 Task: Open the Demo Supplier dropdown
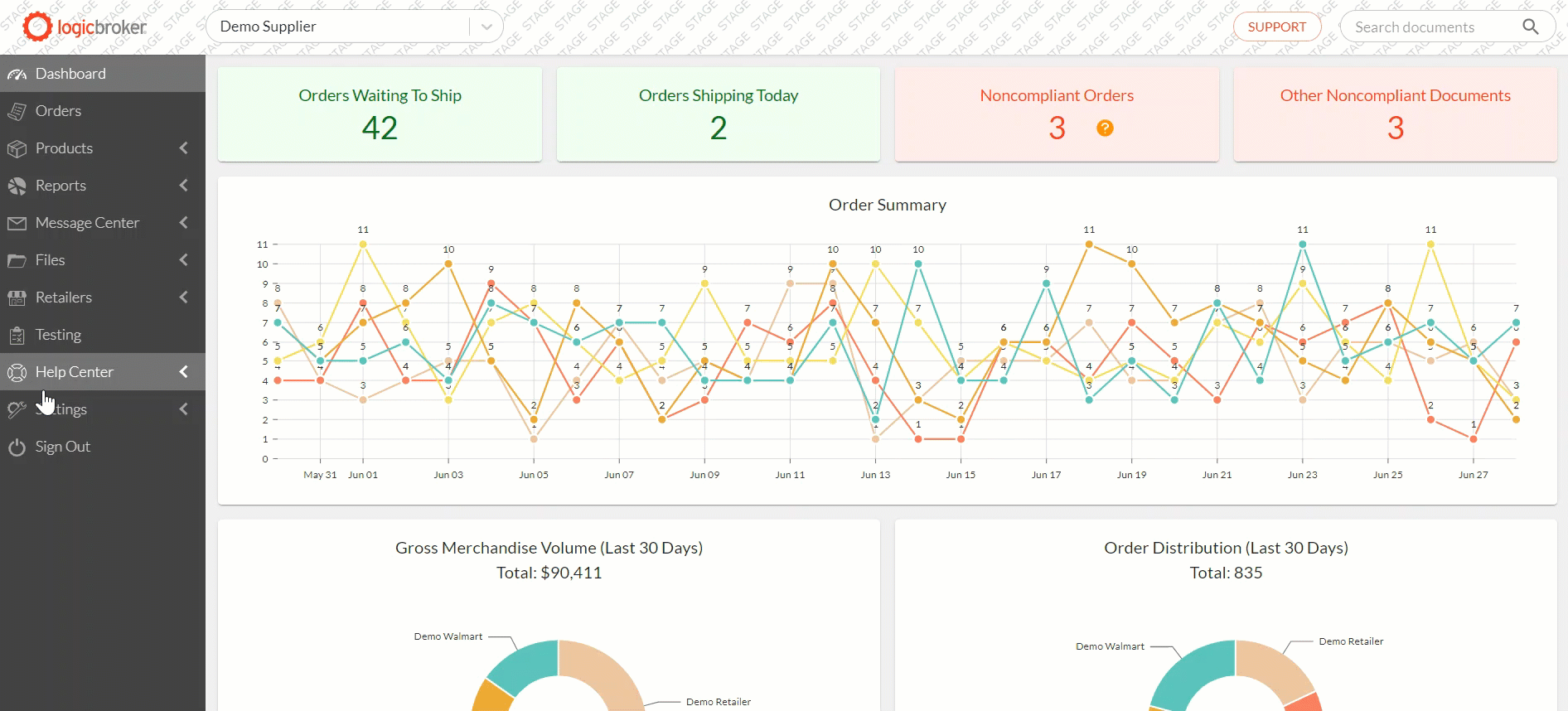(x=486, y=27)
